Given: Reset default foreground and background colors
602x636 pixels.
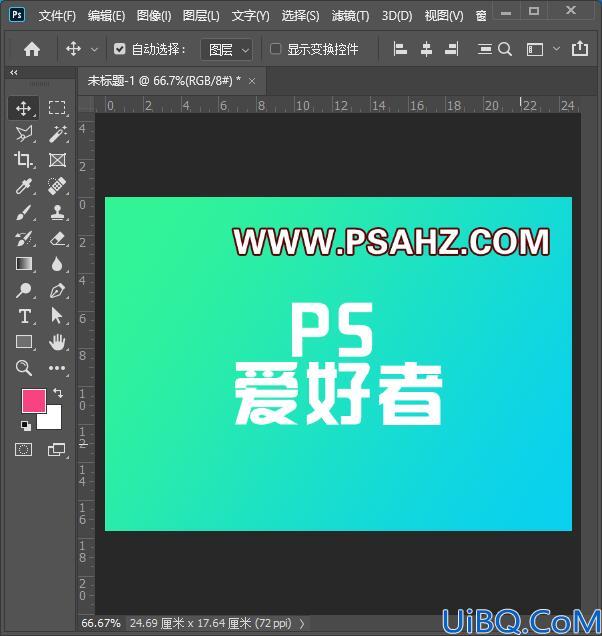Looking at the screenshot, I should [26, 425].
